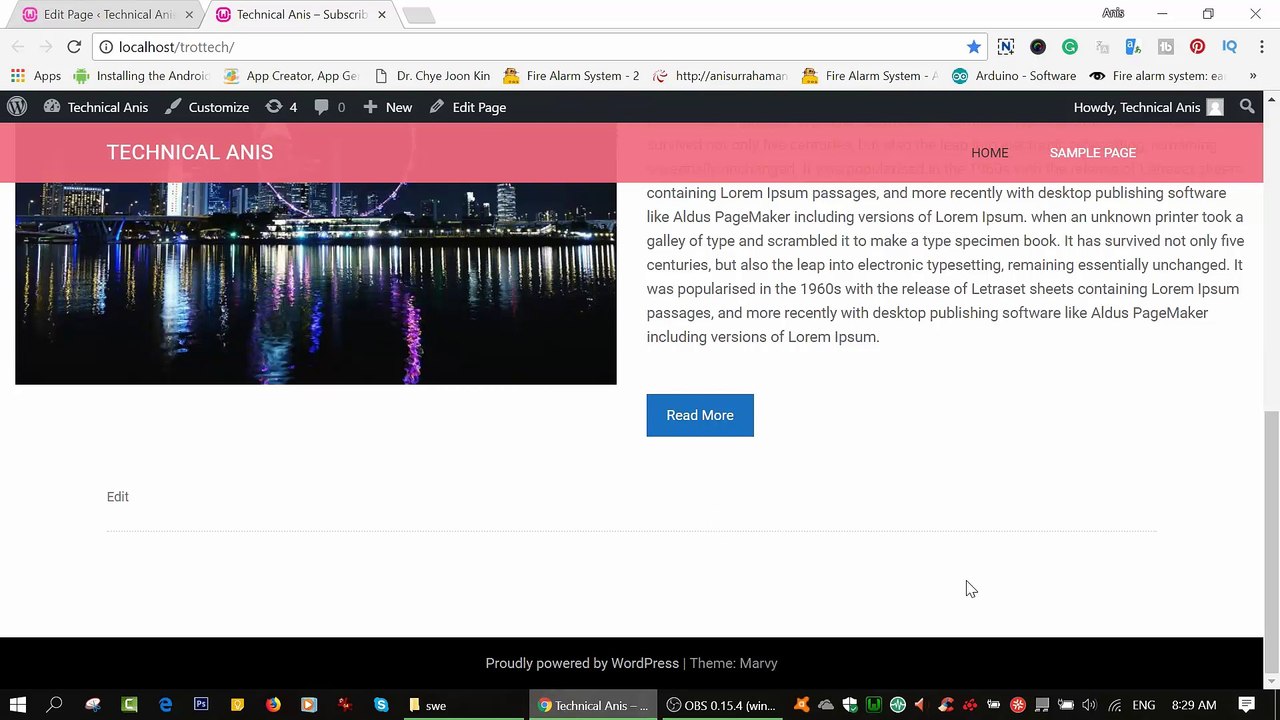The width and height of the screenshot is (1280, 720).
Task: Click Chrome Technical Anis taskbar button
Action: 593,705
